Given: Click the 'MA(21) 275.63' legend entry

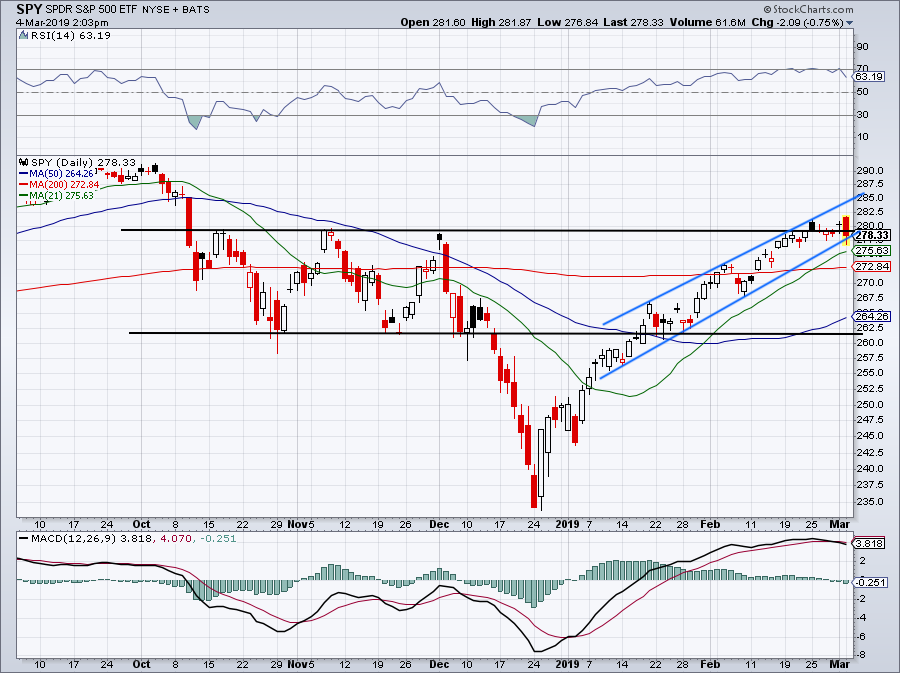Looking at the screenshot, I should [x=61, y=196].
